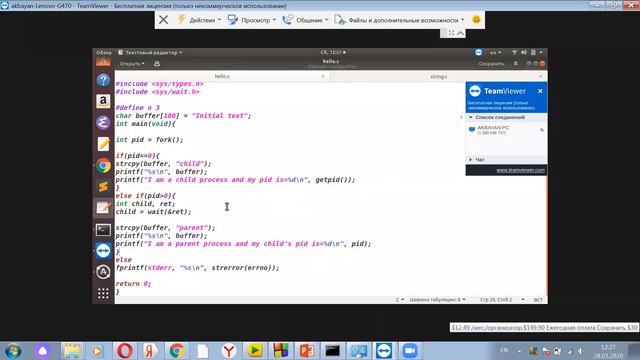
Task: Open Terminal from the Ubuntu dock
Action: pos(103,229)
